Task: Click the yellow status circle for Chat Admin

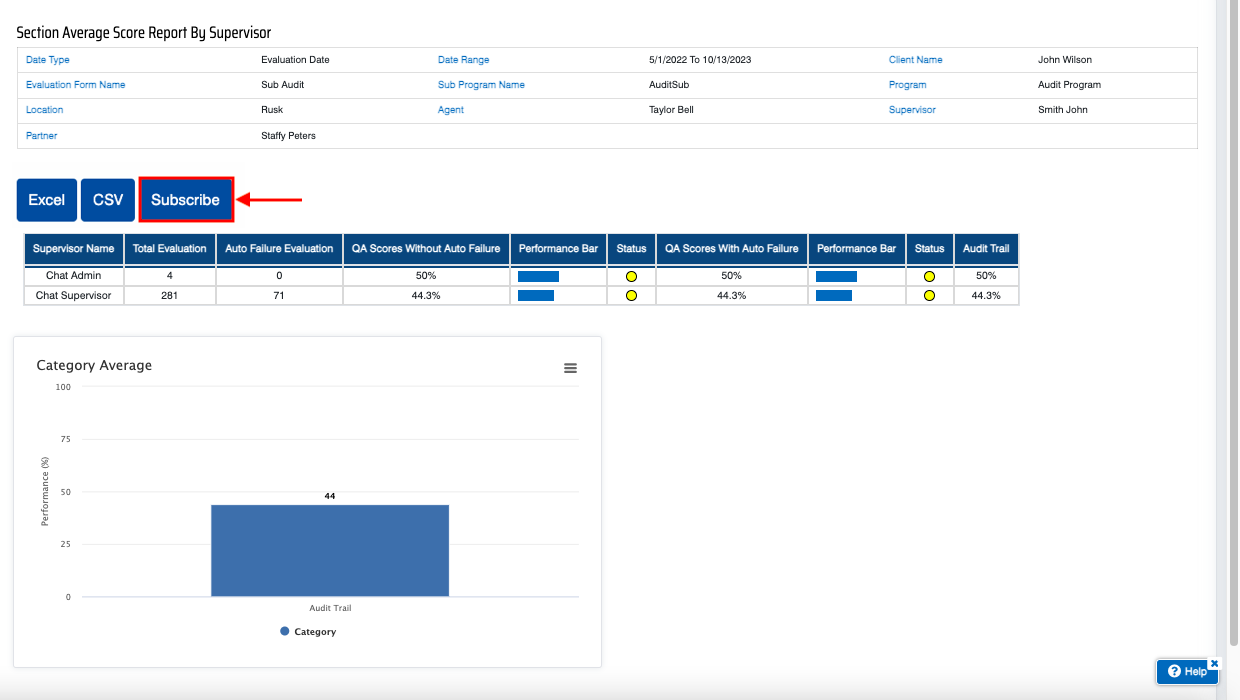Action: tap(631, 276)
